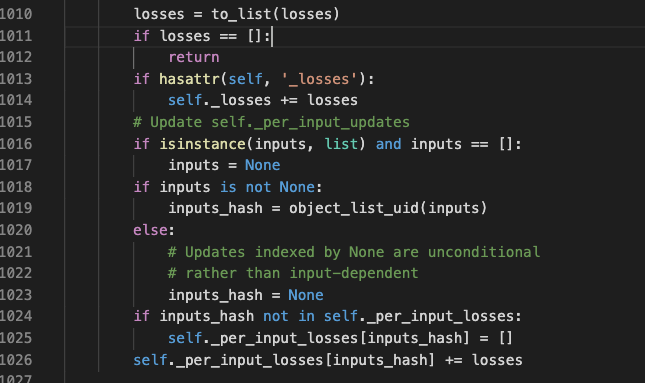Screen dimensions: 645x383
Task: Click the else keyword on line 1020
Action: tap(150, 230)
